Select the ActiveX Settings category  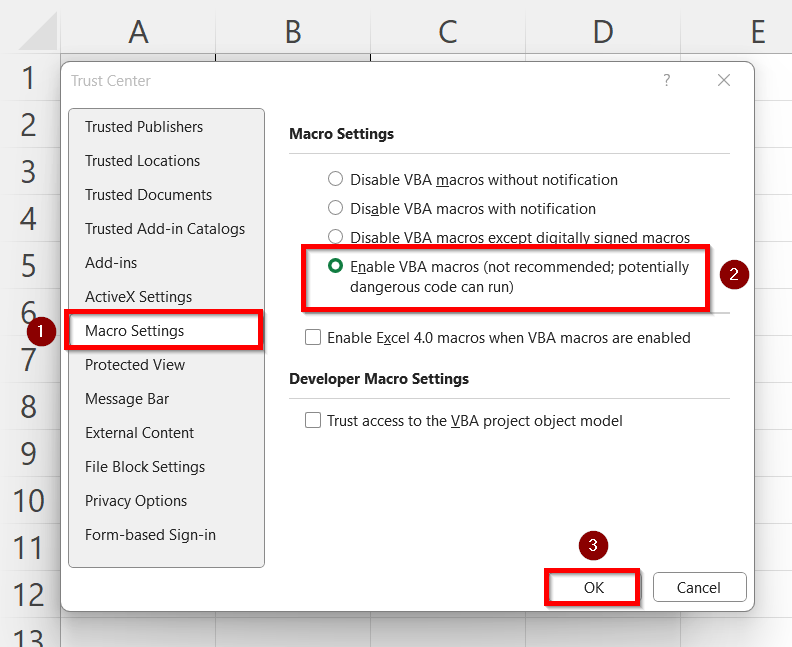point(138,297)
